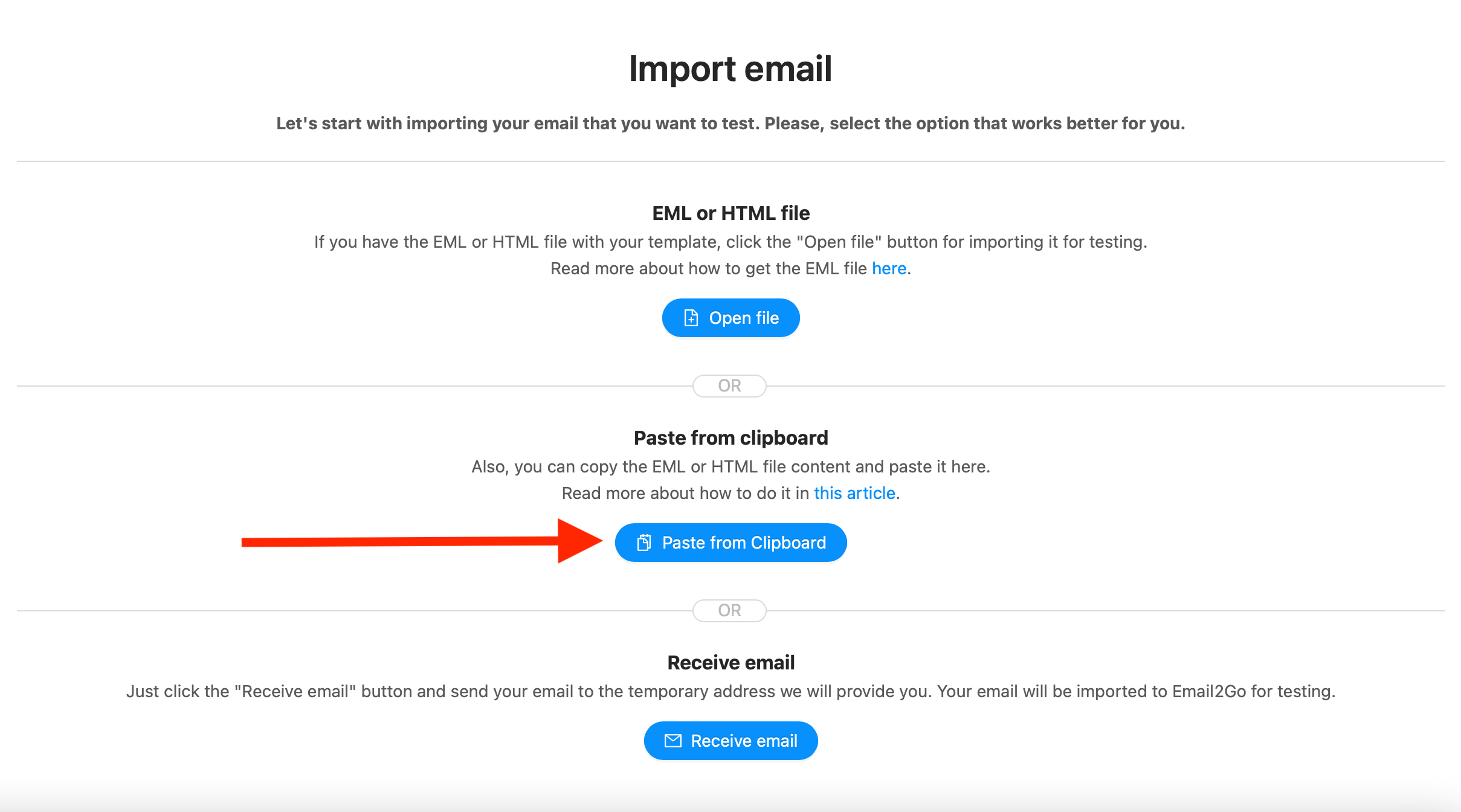Click the text about copying EML content
This screenshot has height=812, width=1461.
click(730, 466)
